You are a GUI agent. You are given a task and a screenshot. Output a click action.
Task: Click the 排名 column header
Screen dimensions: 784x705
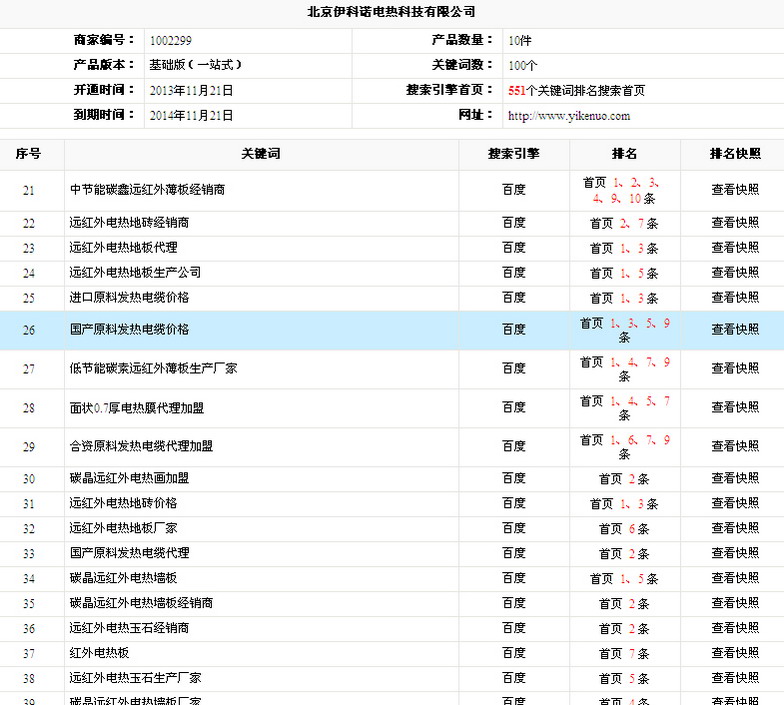[624, 154]
